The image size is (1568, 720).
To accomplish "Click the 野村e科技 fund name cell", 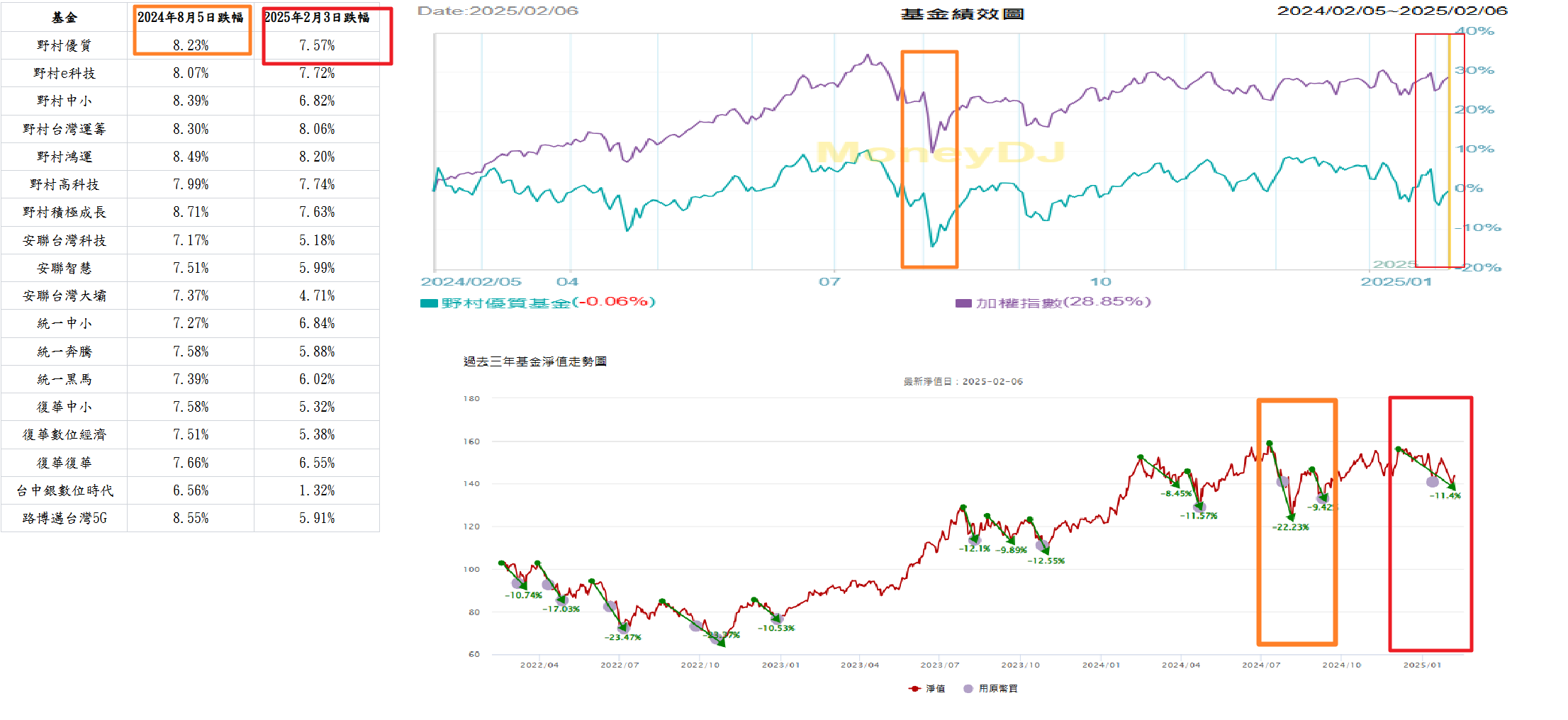I will [64, 73].
